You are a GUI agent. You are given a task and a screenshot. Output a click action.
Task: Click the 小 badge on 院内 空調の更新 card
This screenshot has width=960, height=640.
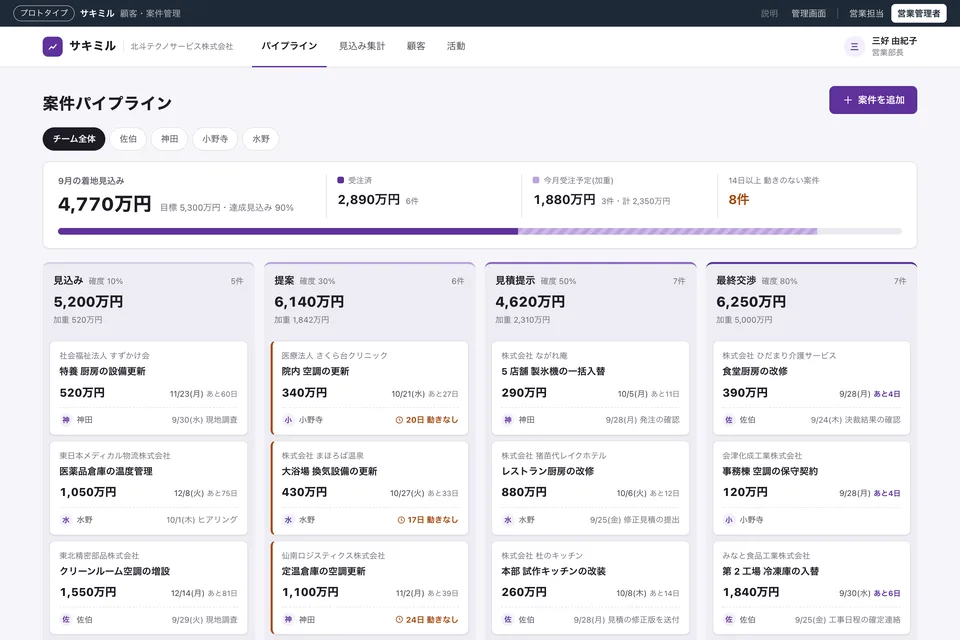[288, 420]
